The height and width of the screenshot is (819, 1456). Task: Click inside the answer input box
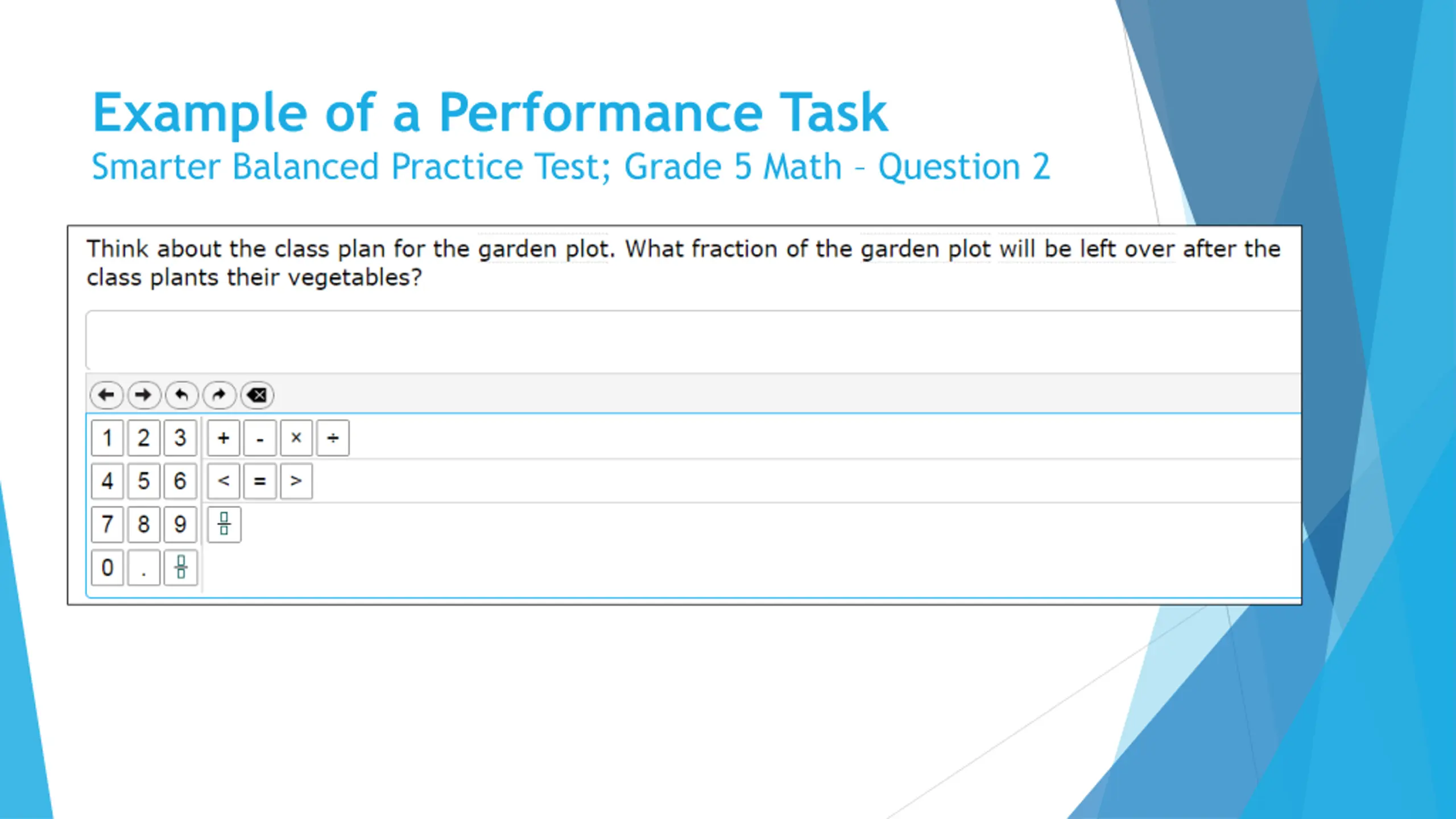click(682, 340)
